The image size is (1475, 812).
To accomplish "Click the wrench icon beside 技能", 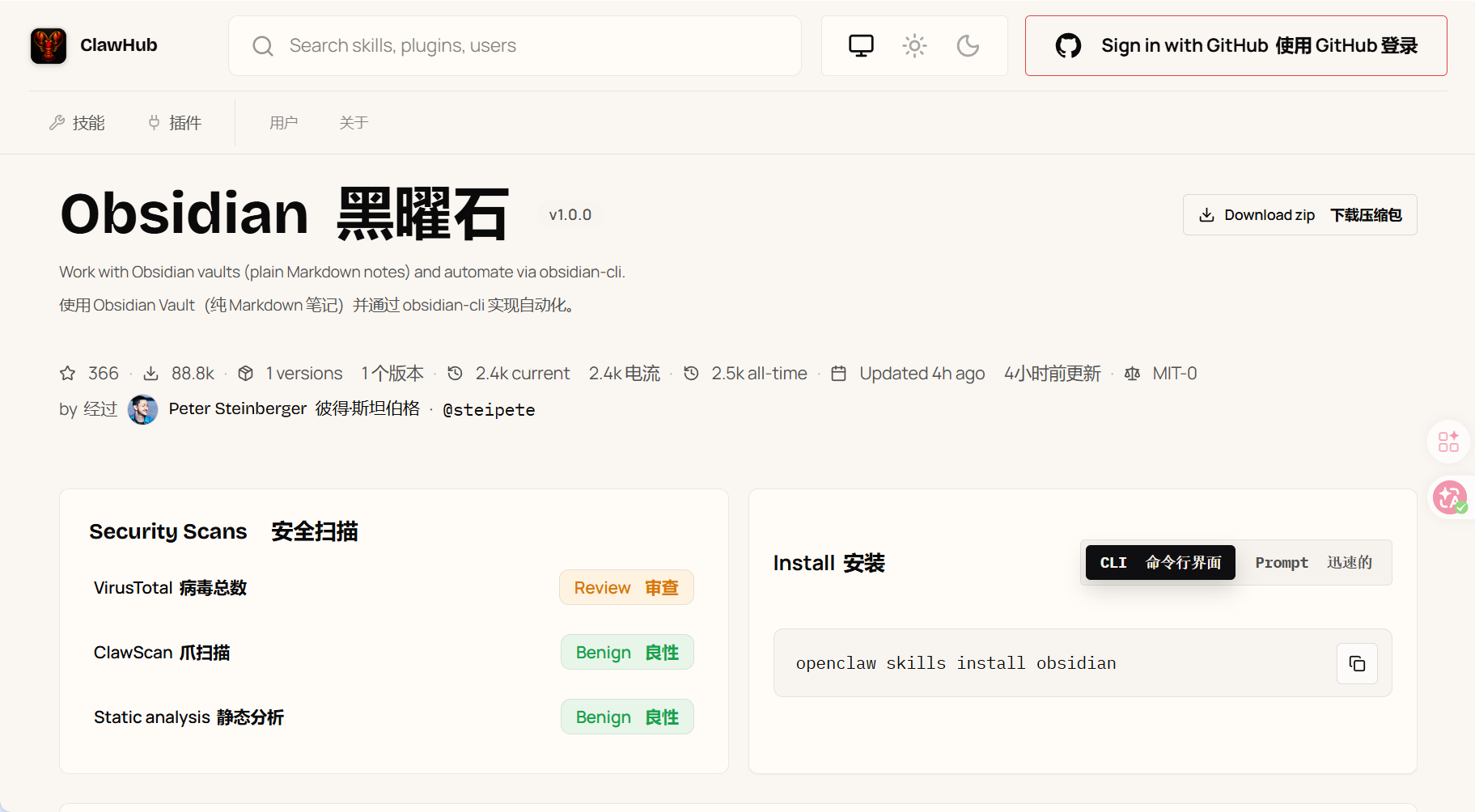I will [x=57, y=123].
